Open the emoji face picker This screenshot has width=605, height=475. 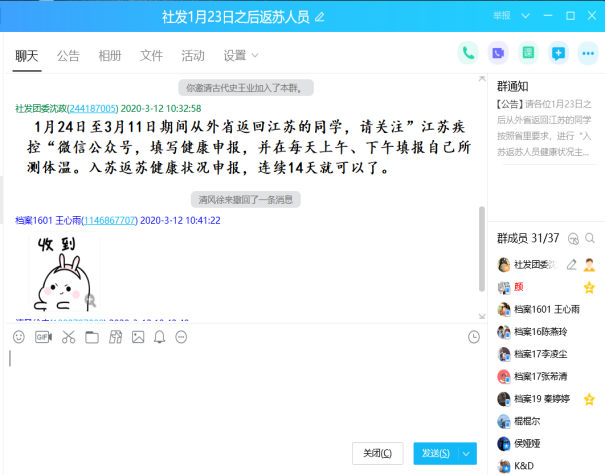pos(19,337)
